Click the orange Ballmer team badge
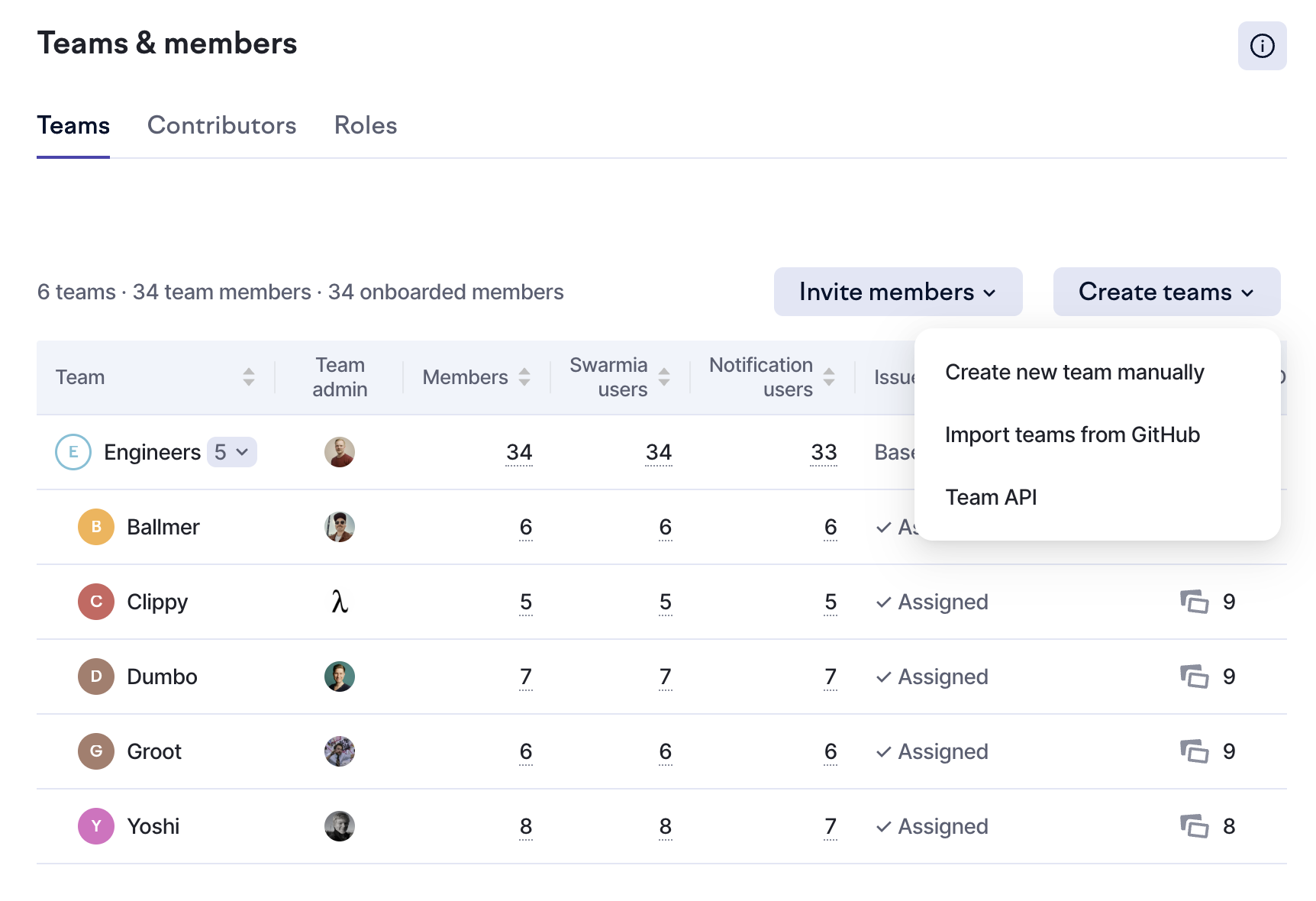The height and width of the screenshot is (901, 1316). tap(96, 527)
